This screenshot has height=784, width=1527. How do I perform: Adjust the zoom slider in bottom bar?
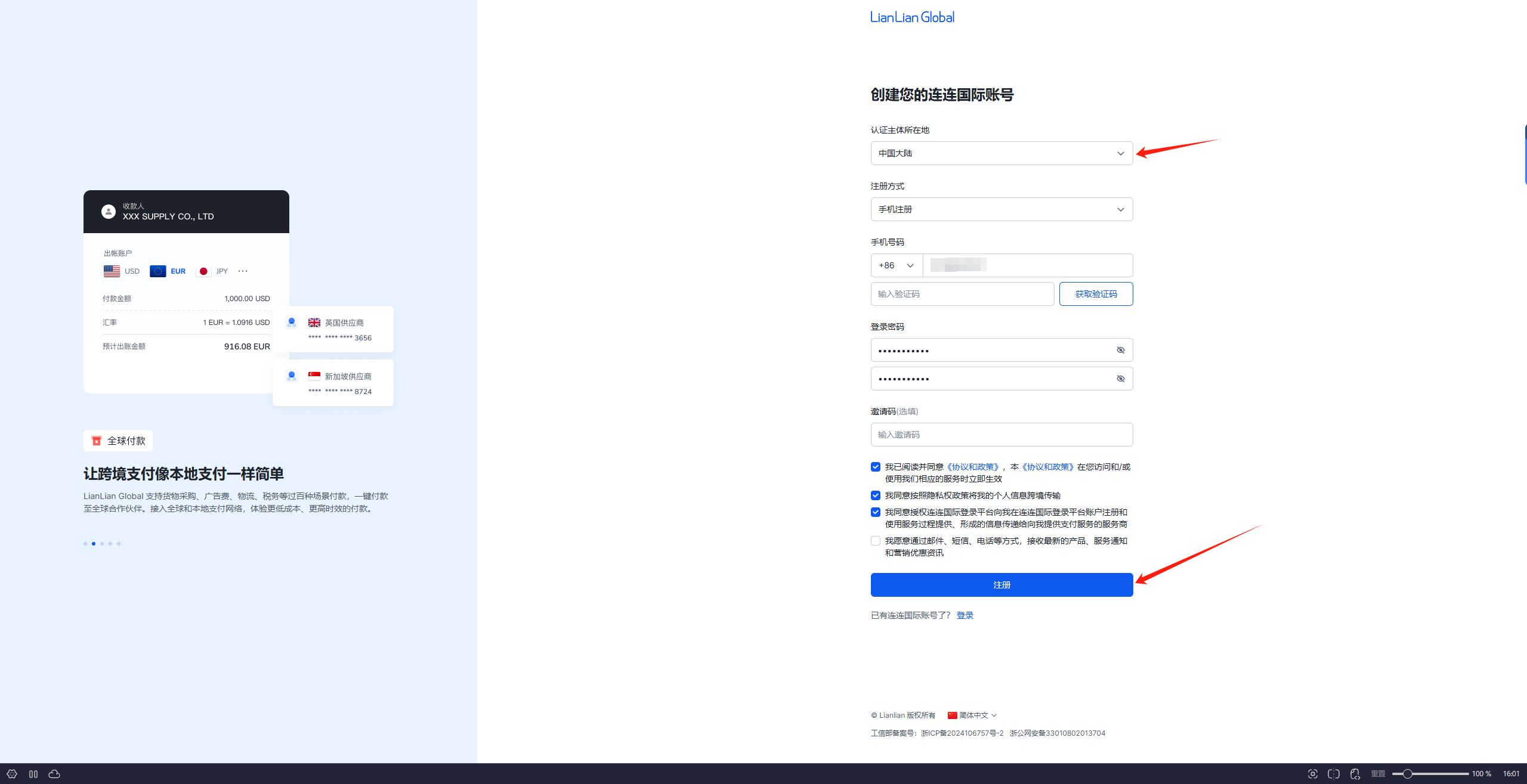[1430, 774]
